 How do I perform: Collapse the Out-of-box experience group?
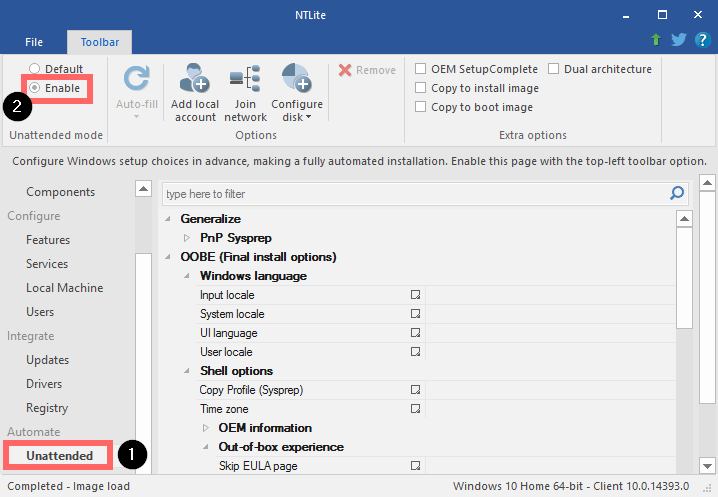[x=206, y=447]
